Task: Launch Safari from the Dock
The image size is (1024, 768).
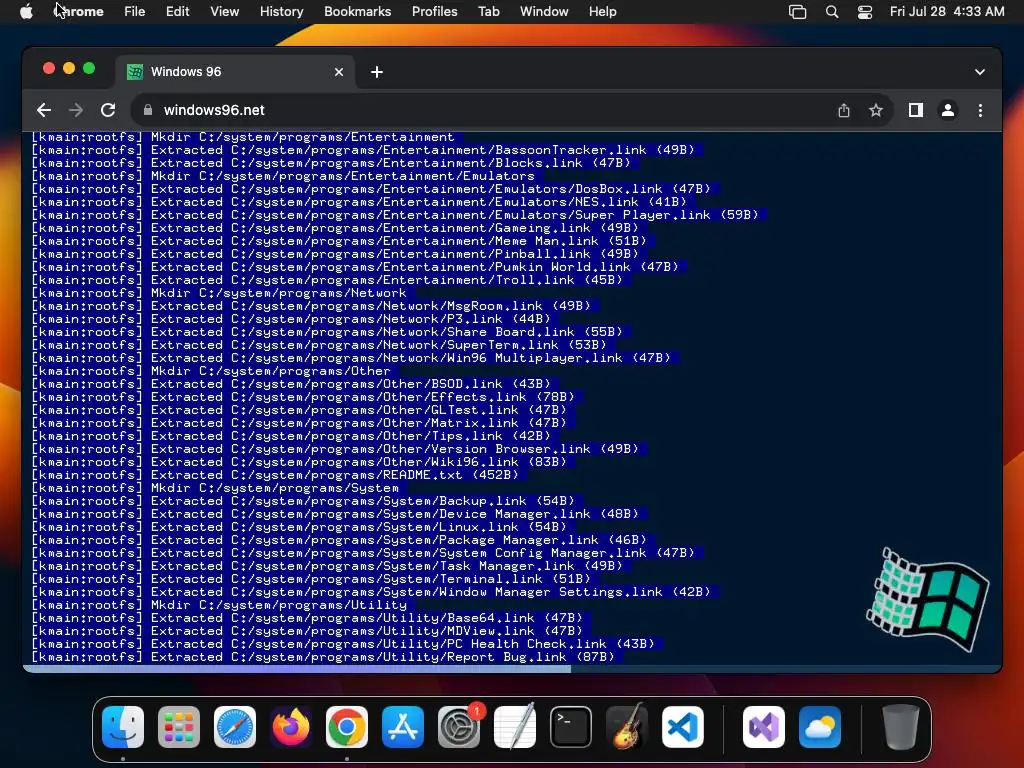Action: tap(235, 727)
